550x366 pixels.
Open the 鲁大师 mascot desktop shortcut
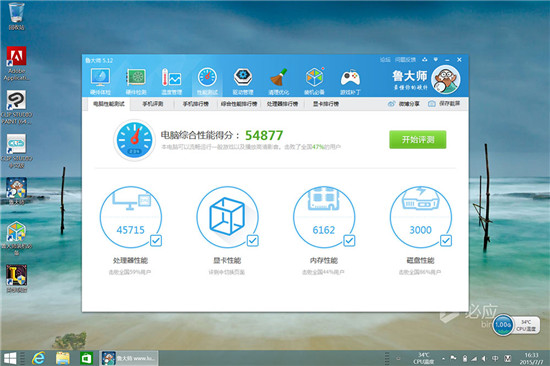(16, 191)
